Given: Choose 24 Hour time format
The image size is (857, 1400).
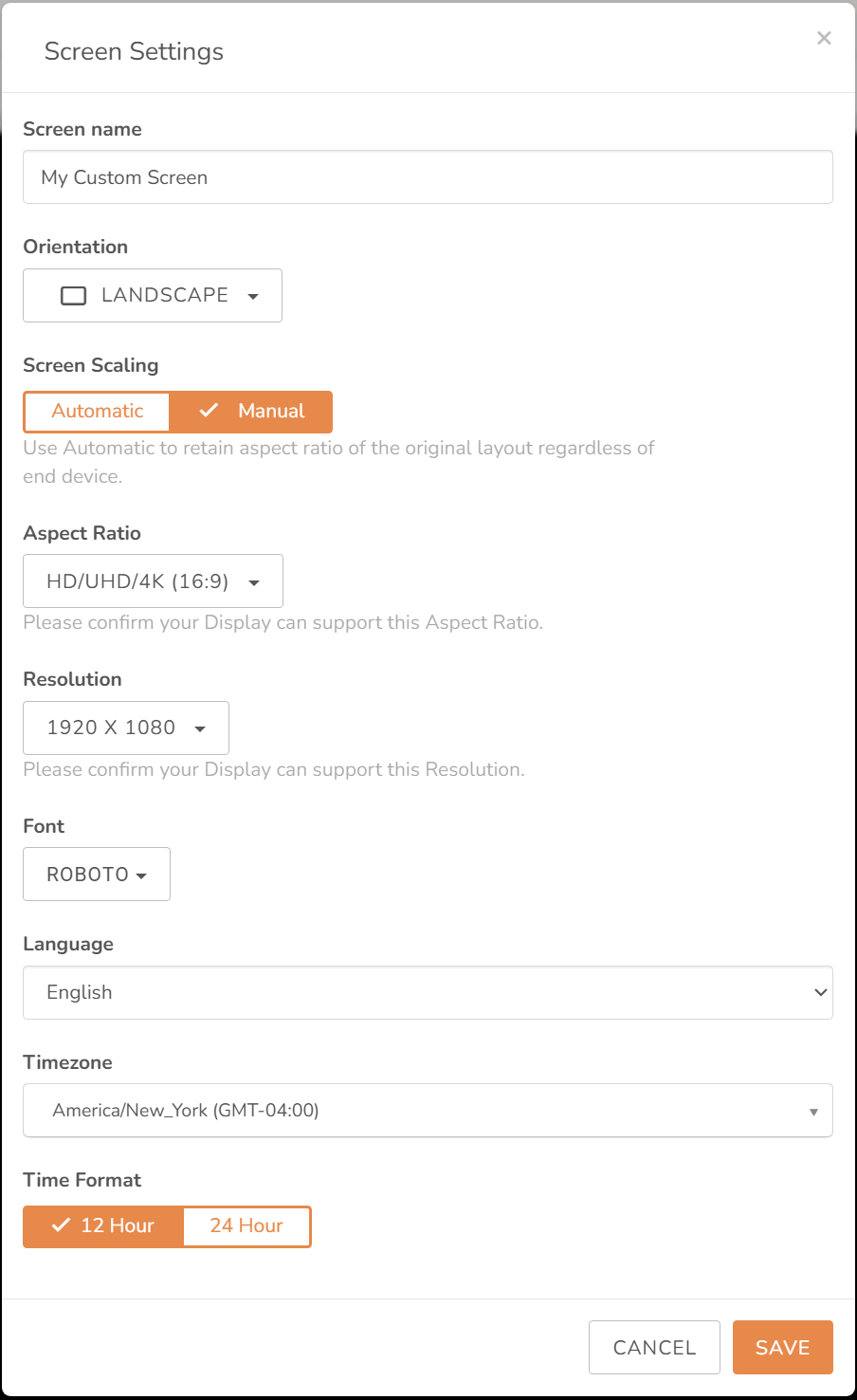Looking at the screenshot, I should pos(246,1226).
